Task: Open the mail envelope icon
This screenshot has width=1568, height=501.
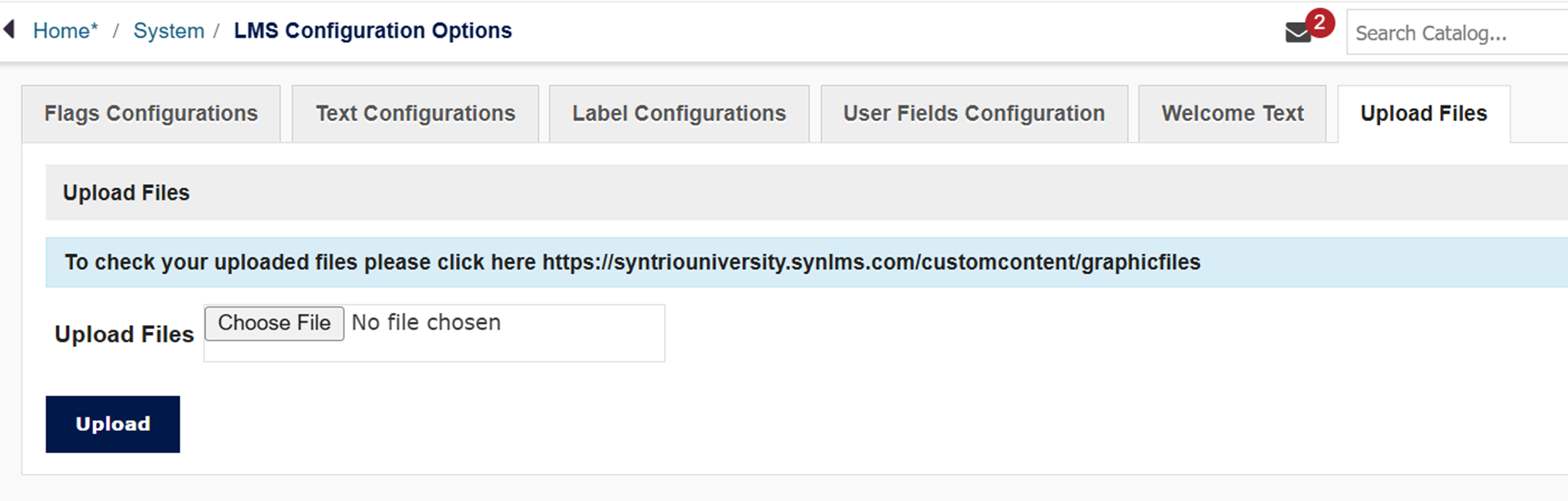Action: (1297, 33)
